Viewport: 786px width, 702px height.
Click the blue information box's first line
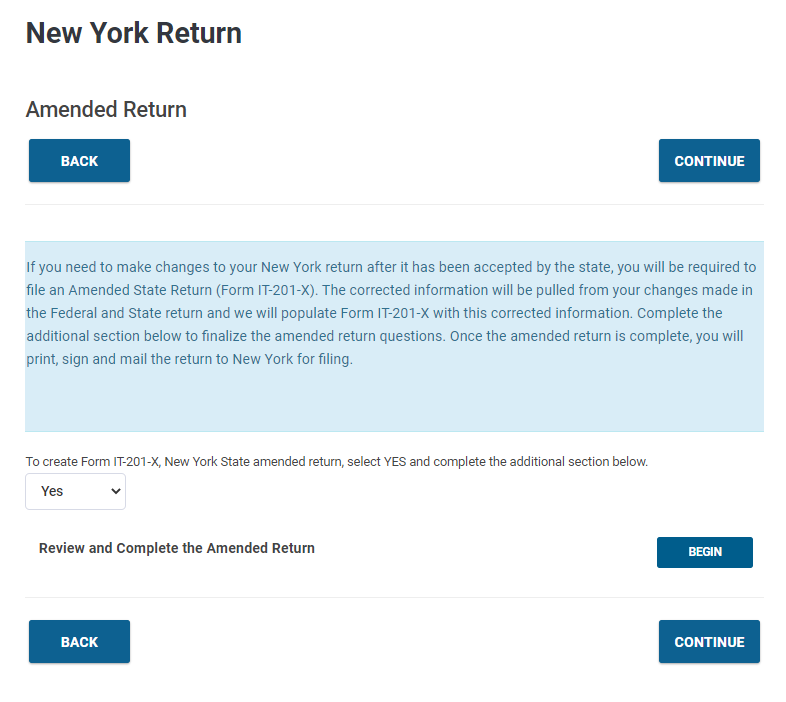click(391, 267)
